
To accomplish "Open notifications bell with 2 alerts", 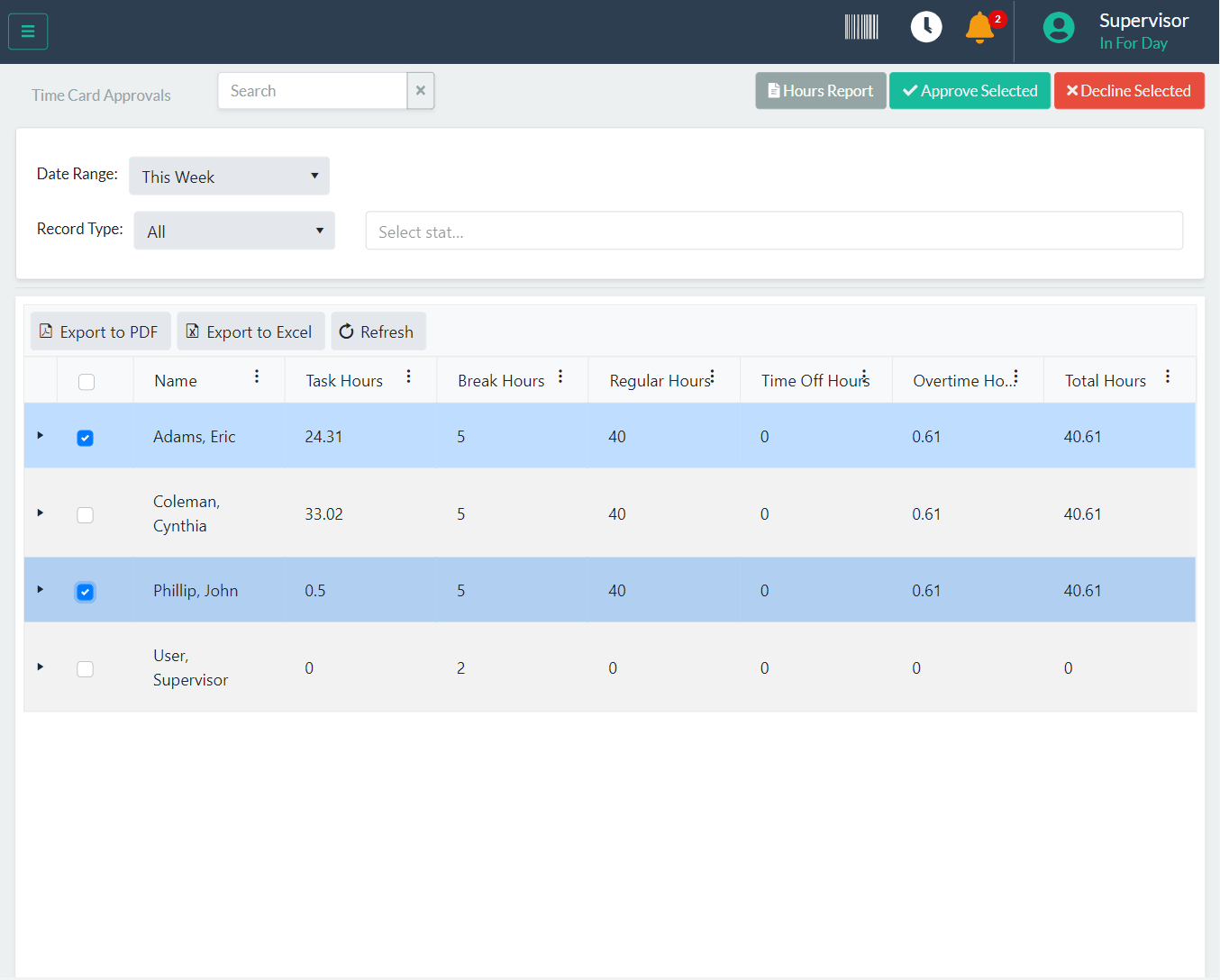I will coord(980,27).
